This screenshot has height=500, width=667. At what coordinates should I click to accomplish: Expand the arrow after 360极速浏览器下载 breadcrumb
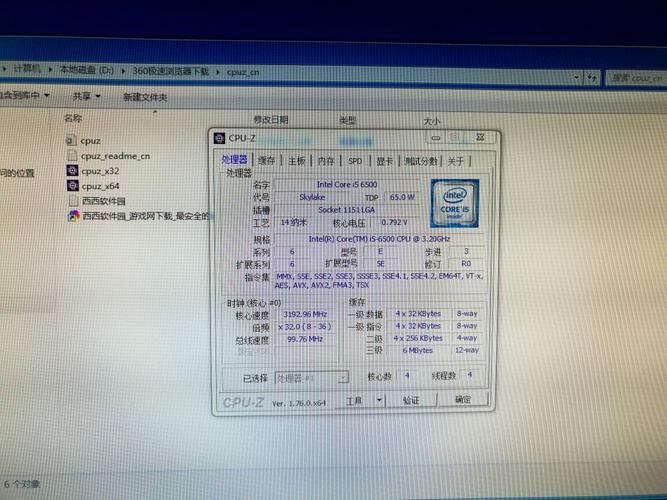point(218,72)
